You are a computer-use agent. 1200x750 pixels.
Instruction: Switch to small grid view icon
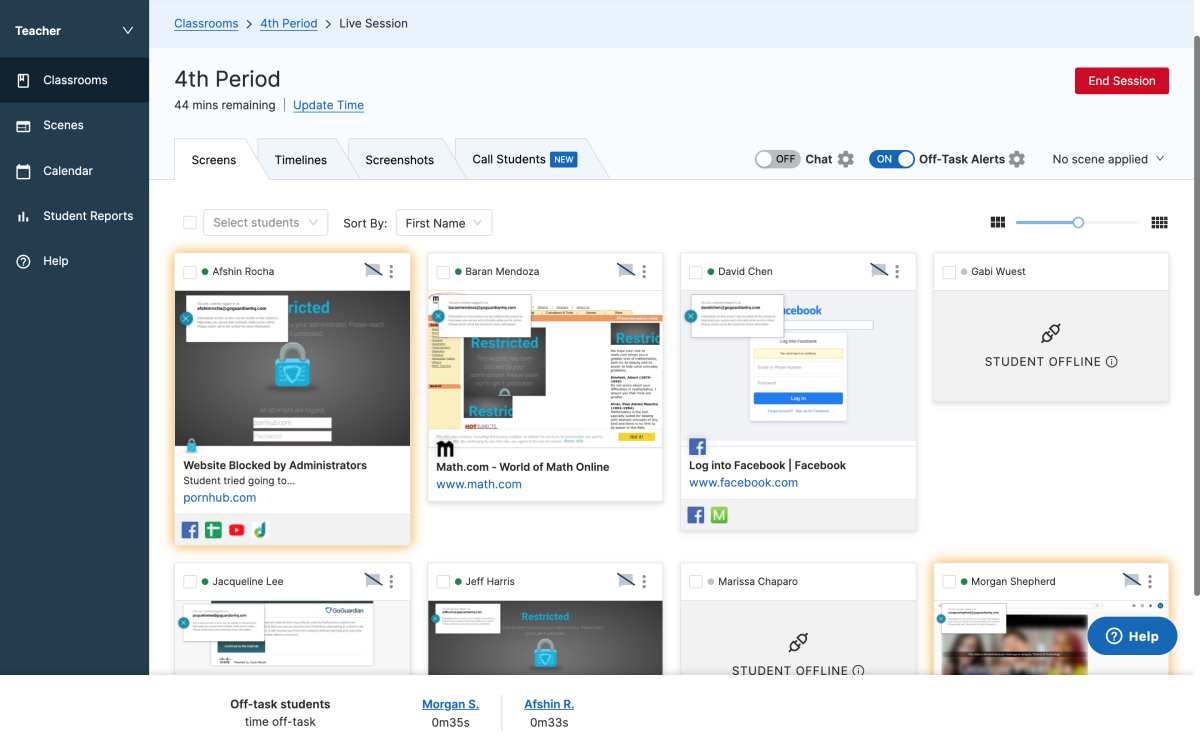point(1160,222)
